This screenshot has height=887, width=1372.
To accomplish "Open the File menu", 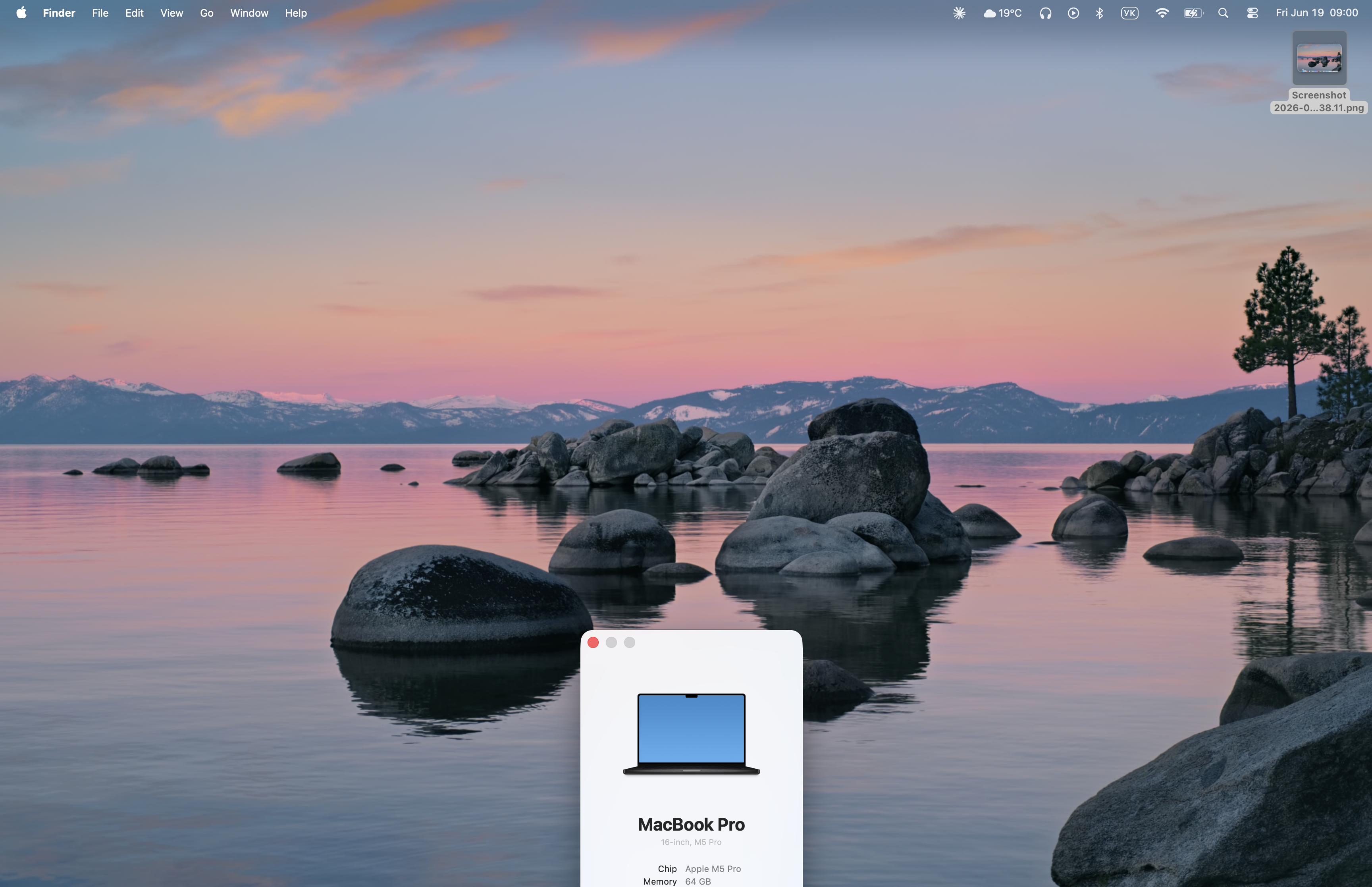I will pos(100,13).
